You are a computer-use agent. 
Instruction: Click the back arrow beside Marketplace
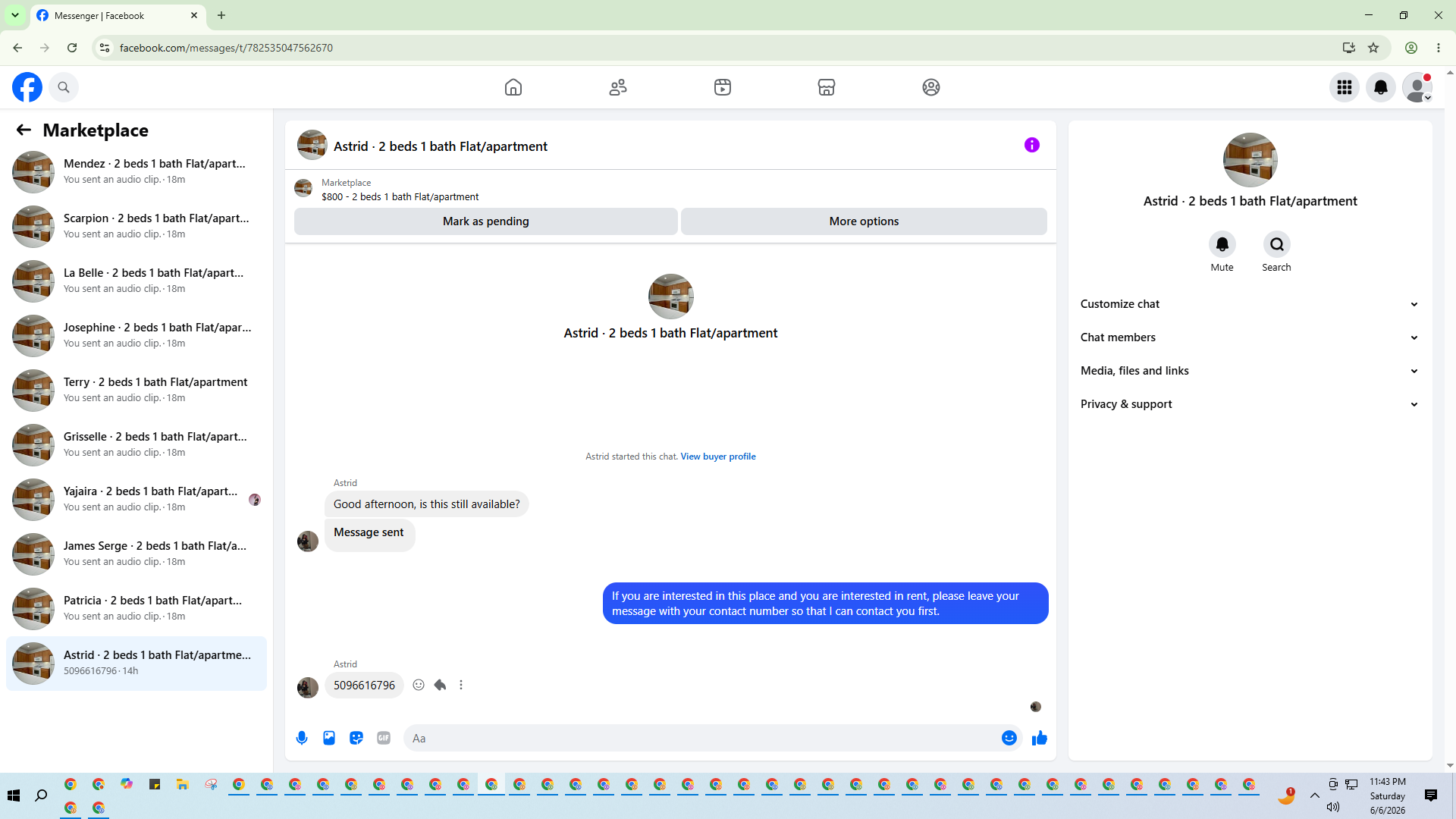(x=24, y=130)
